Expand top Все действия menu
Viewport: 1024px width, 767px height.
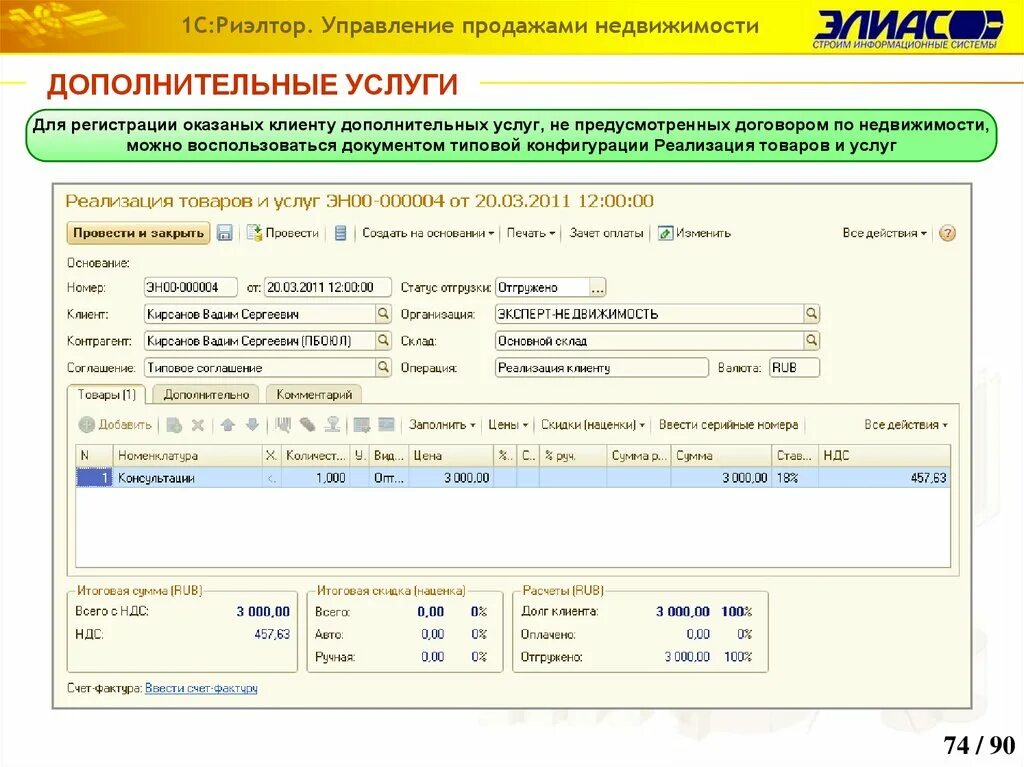coord(884,233)
